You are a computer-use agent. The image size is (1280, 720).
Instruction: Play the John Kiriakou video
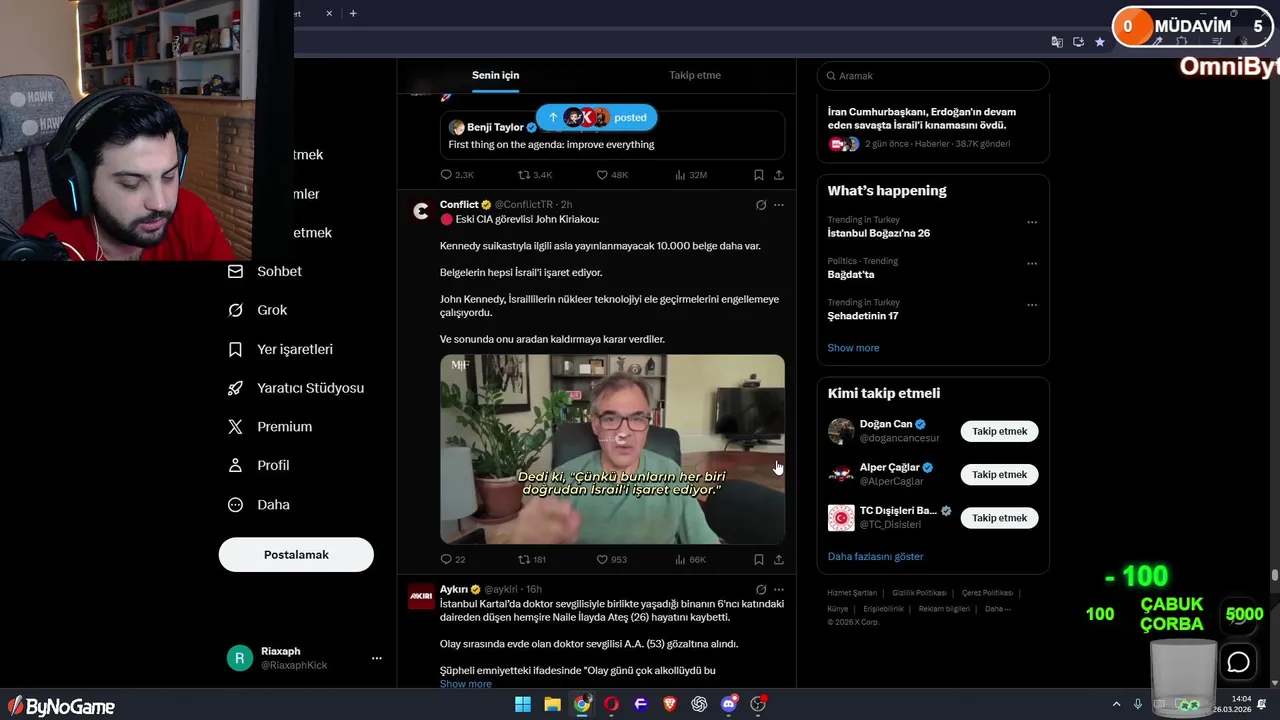coord(612,449)
